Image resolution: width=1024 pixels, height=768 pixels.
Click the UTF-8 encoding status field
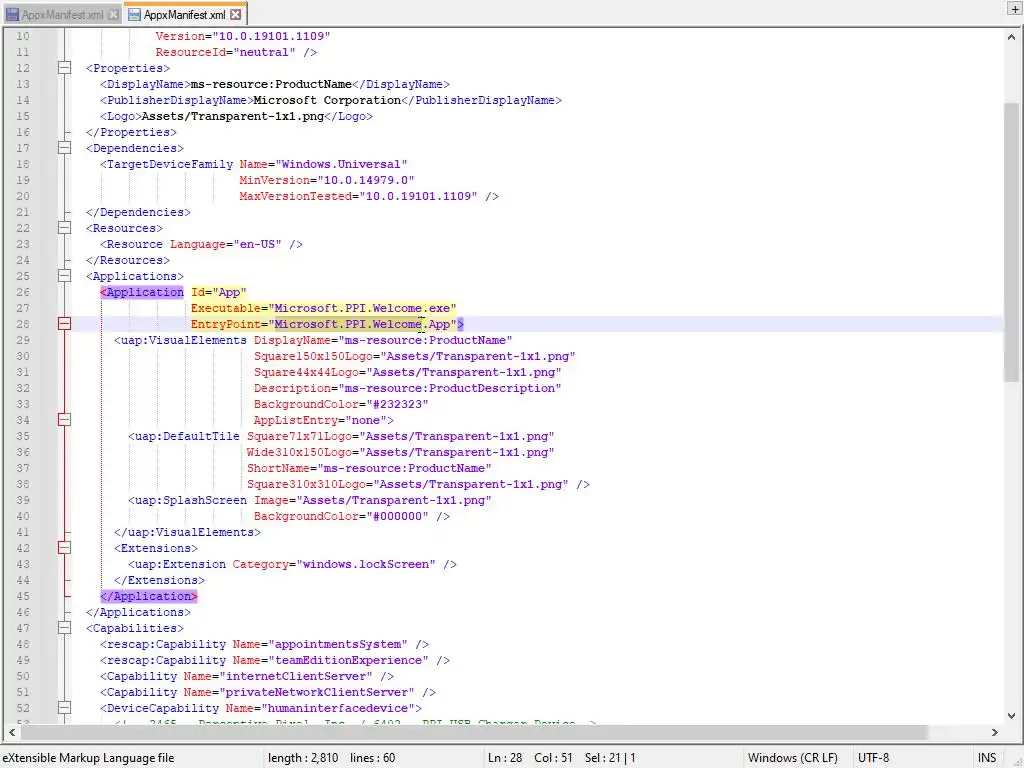873,758
